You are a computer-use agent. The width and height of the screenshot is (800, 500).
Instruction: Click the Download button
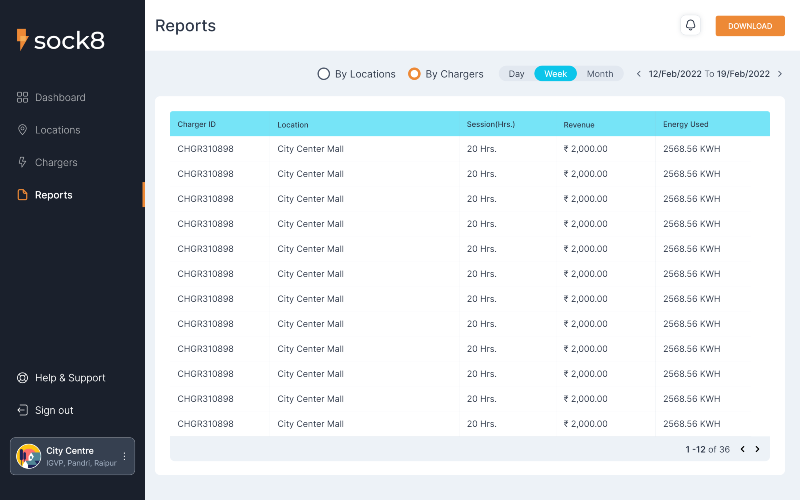pos(750,26)
